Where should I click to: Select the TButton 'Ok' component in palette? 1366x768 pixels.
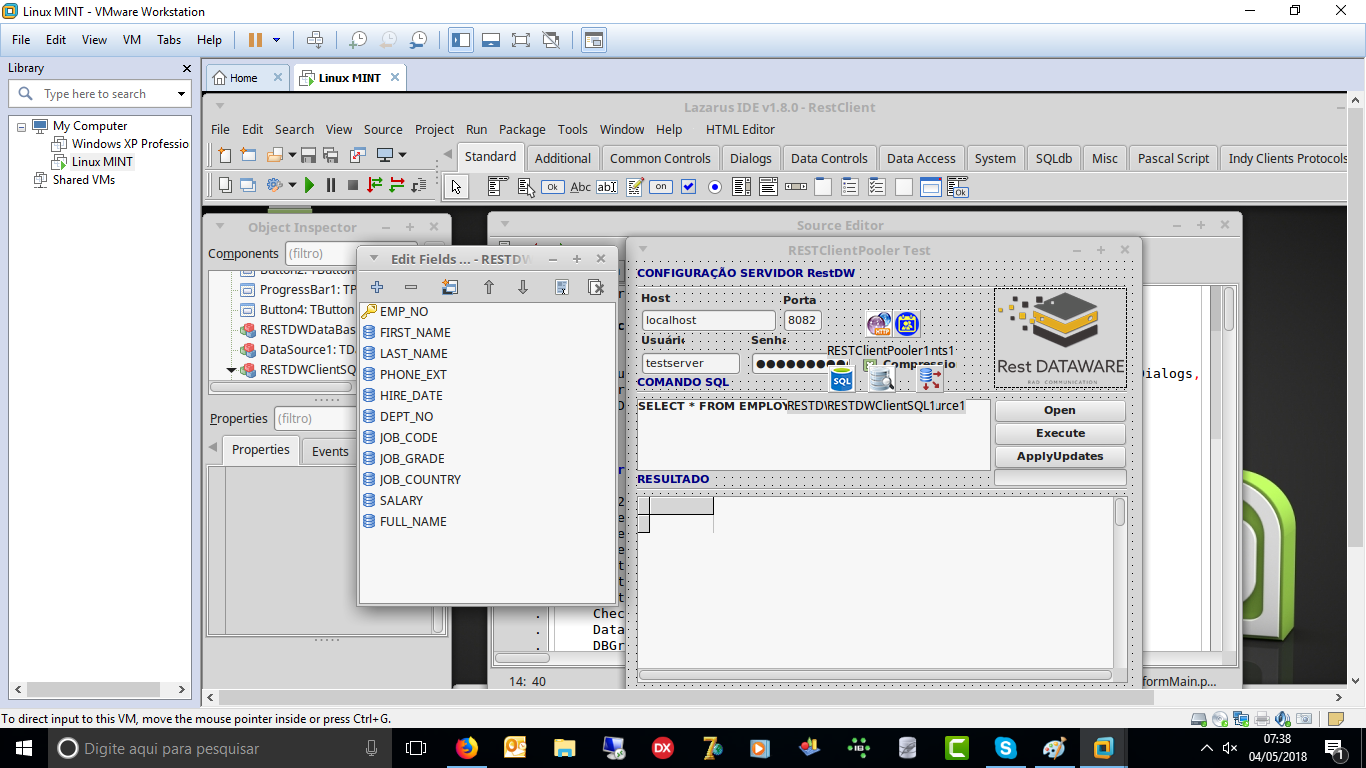pos(552,187)
